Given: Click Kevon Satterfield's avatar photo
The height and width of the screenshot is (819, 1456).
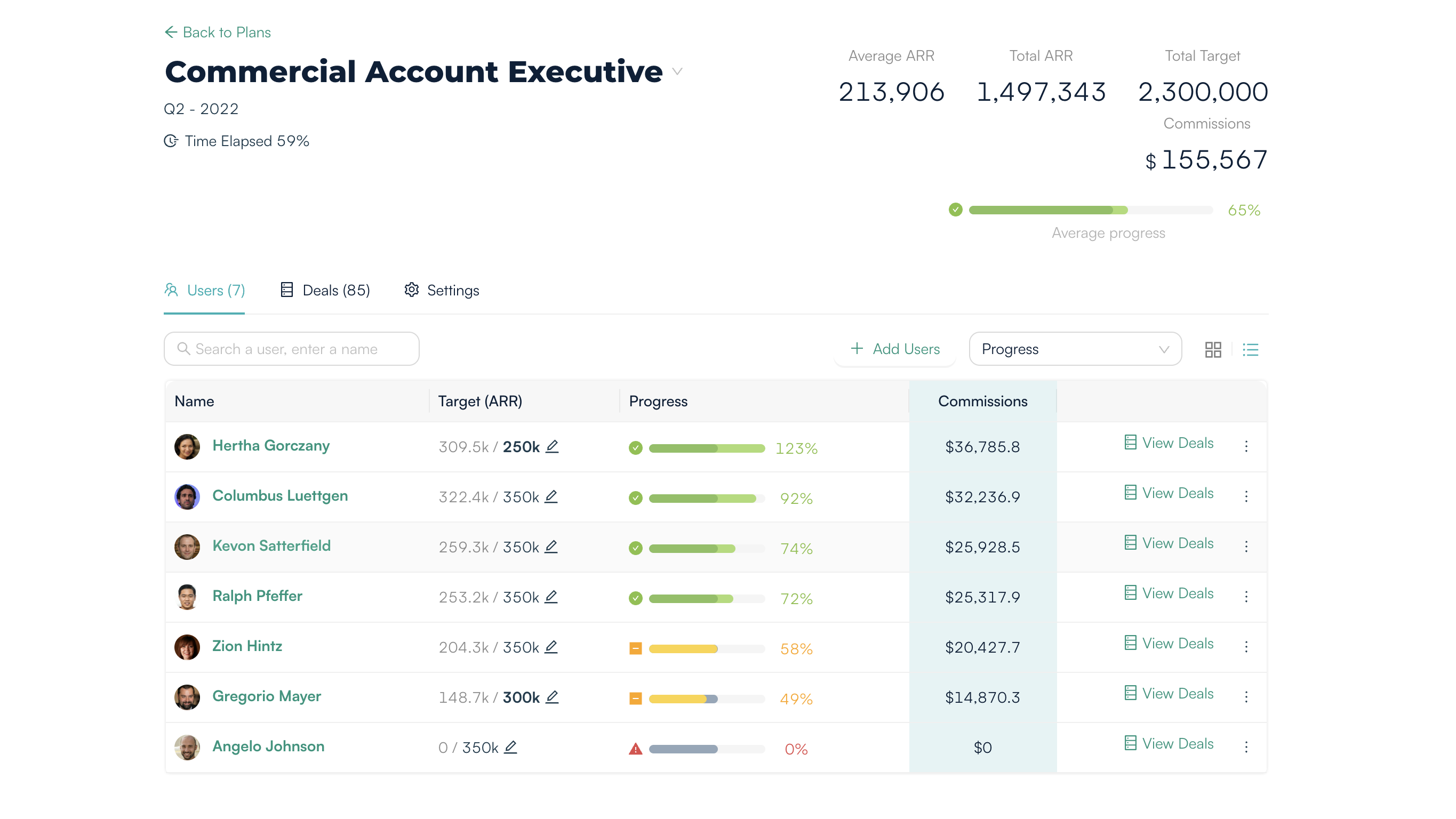Looking at the screenshot, I should click(187, 547).
